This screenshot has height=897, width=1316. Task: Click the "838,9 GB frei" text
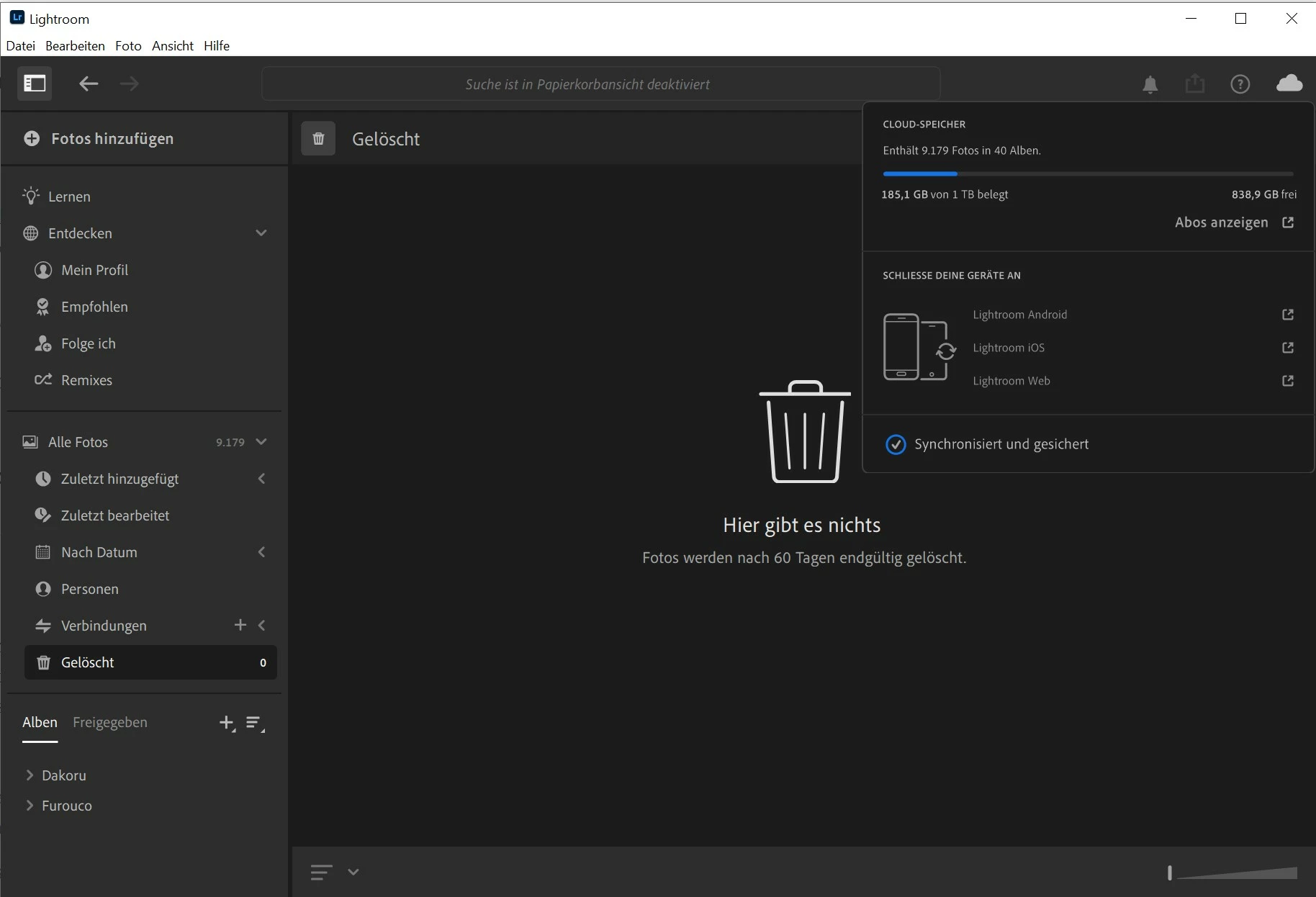tap(1264, 194)
